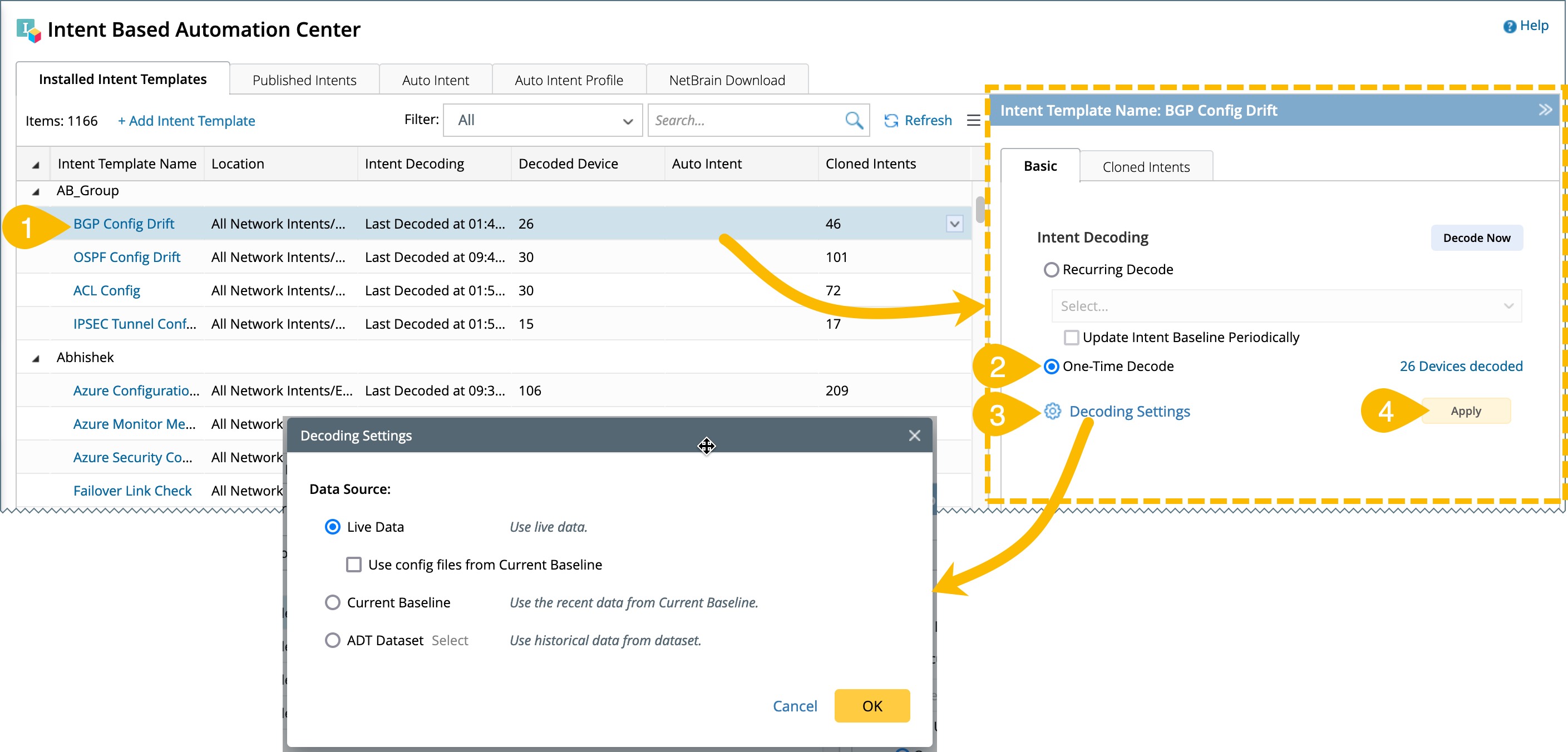Click the search magnifier icon
The image size is (1568, 752).
(854, 121)
